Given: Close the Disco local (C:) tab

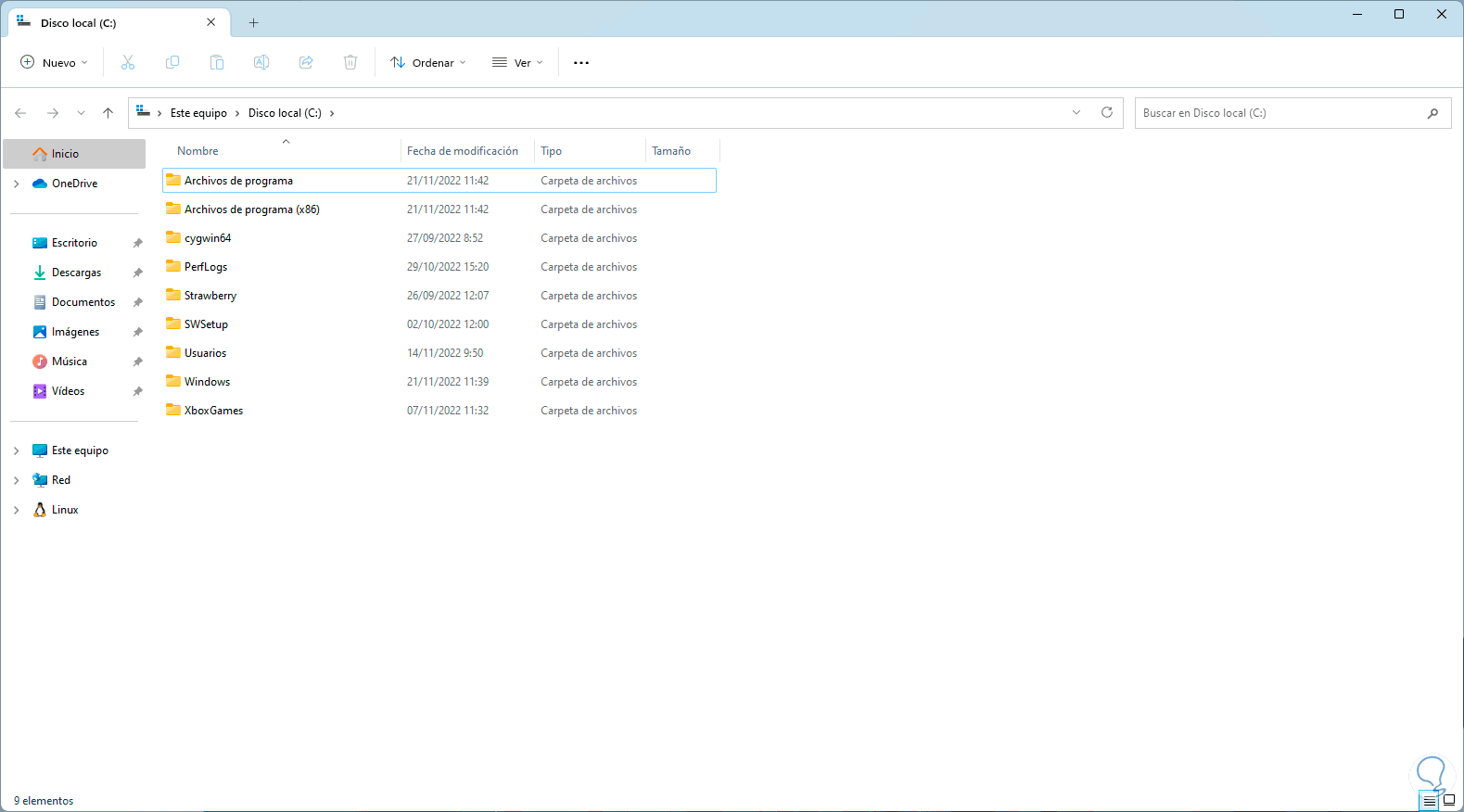Looking at the screenshot, I should (x=211, y=22).
